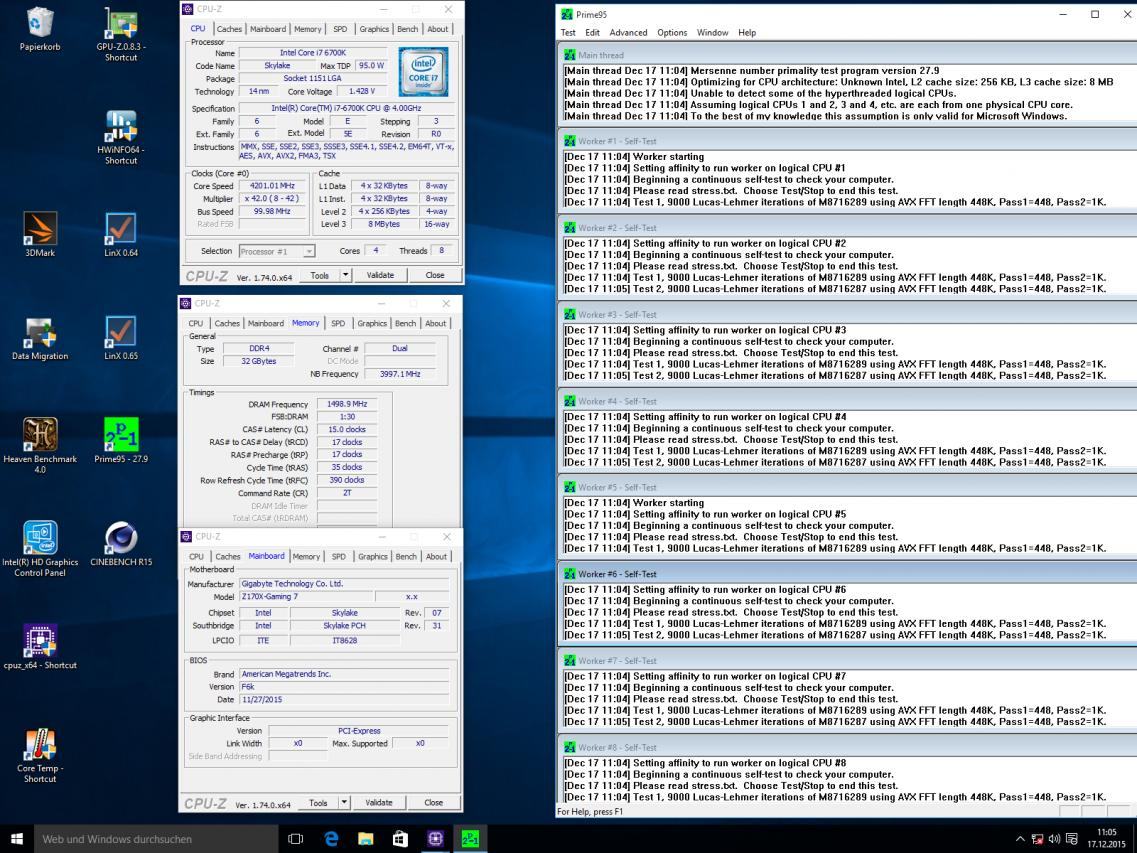Launch LinX 0.64 desktop icon
This screenshot has width=1137, height=853.
(120, 234)
